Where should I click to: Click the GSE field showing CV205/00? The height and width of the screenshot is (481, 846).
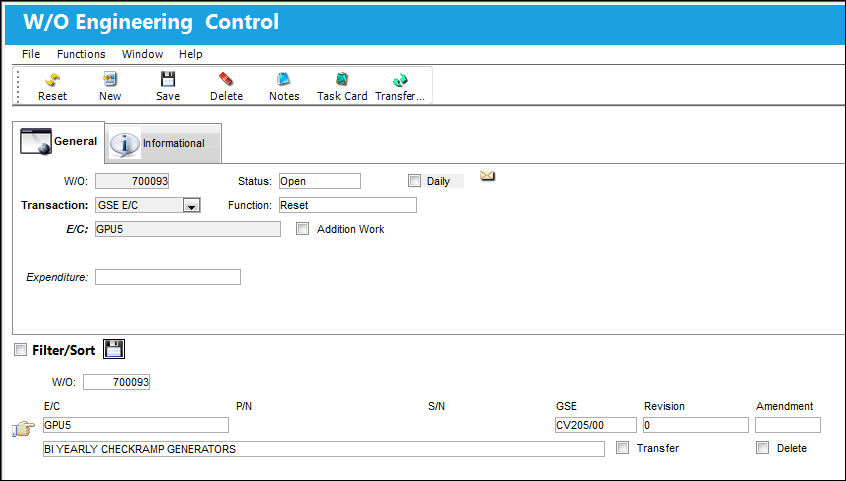596,425
